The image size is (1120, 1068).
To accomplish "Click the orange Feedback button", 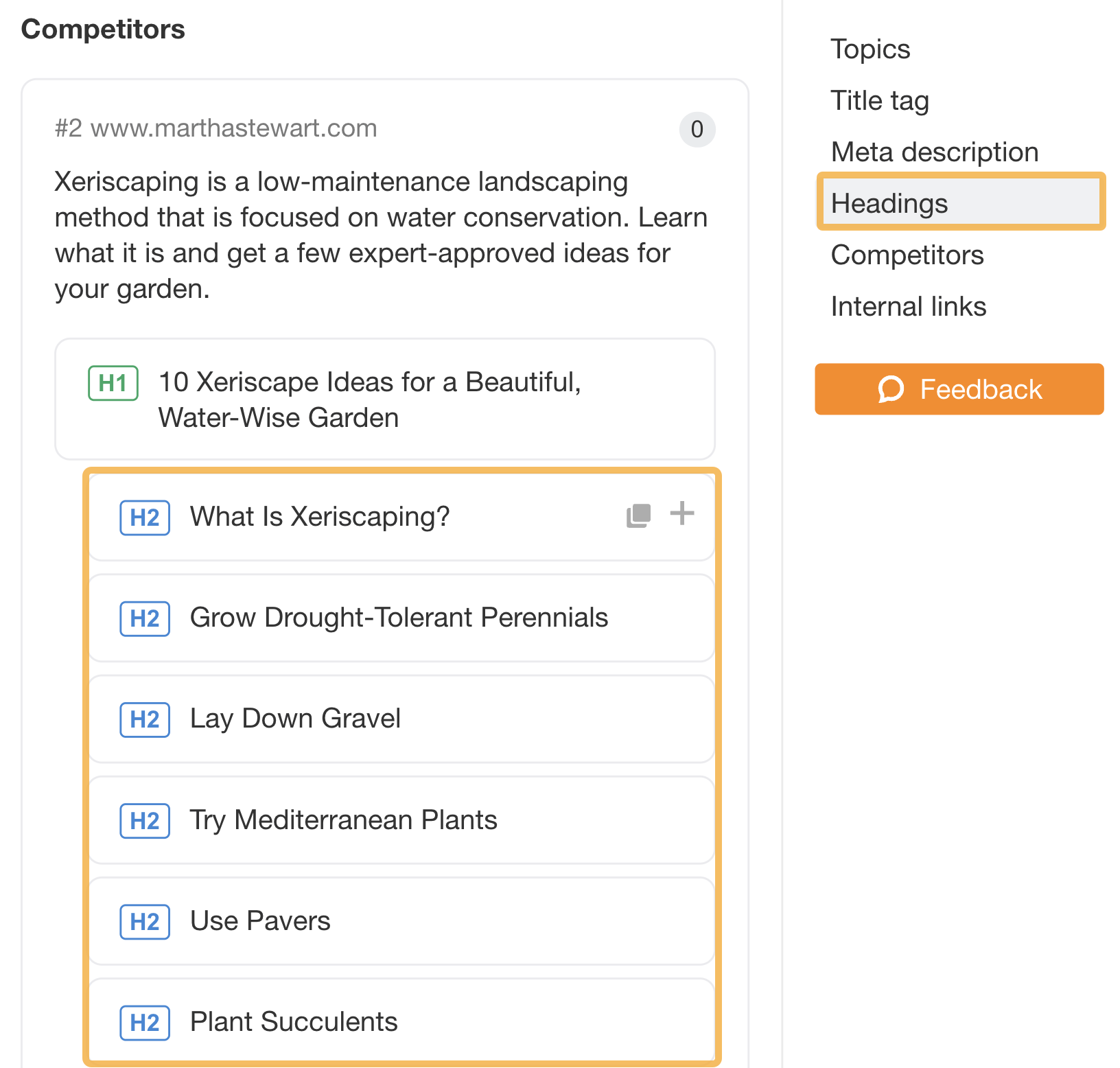I will [959, 389].
